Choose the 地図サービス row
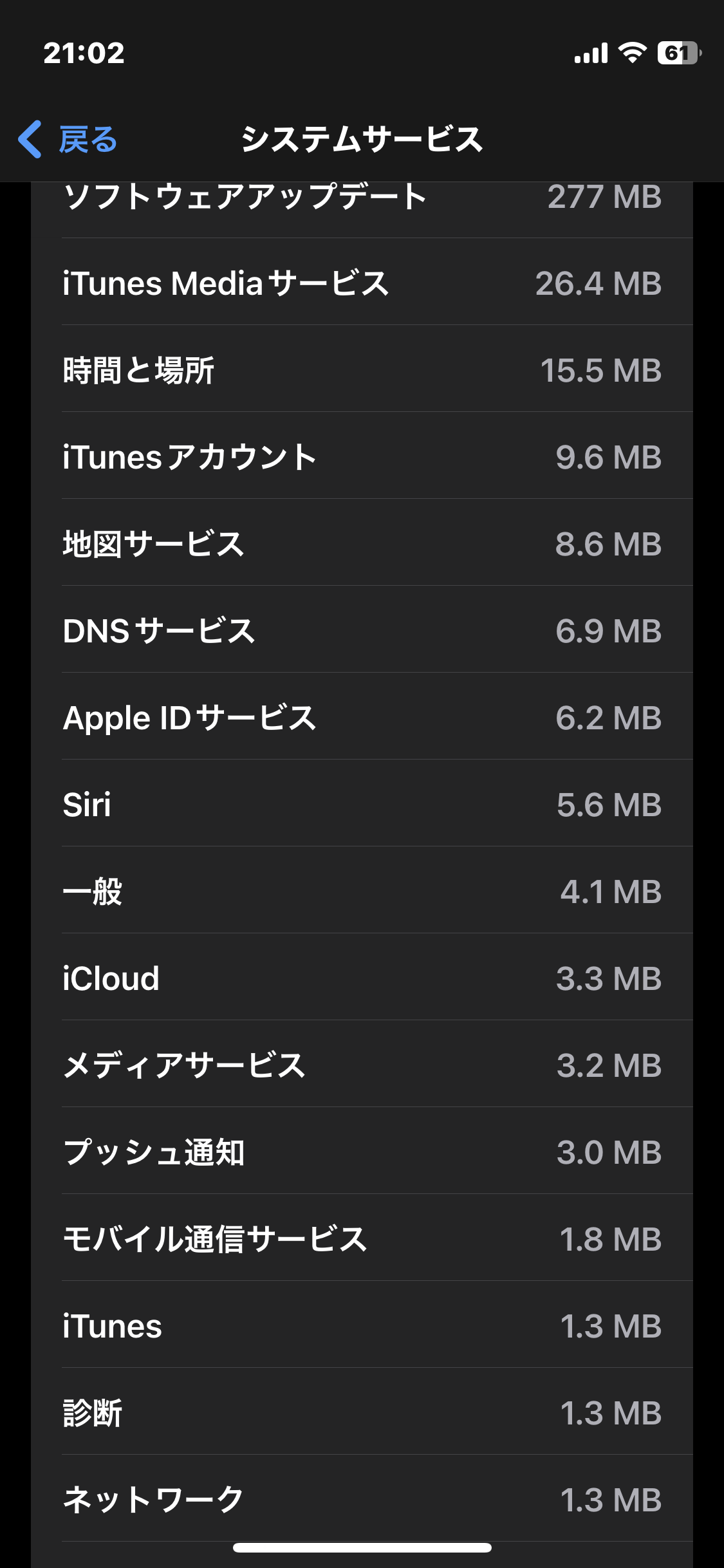724x1568 pixels. click(x=362, y=544)
